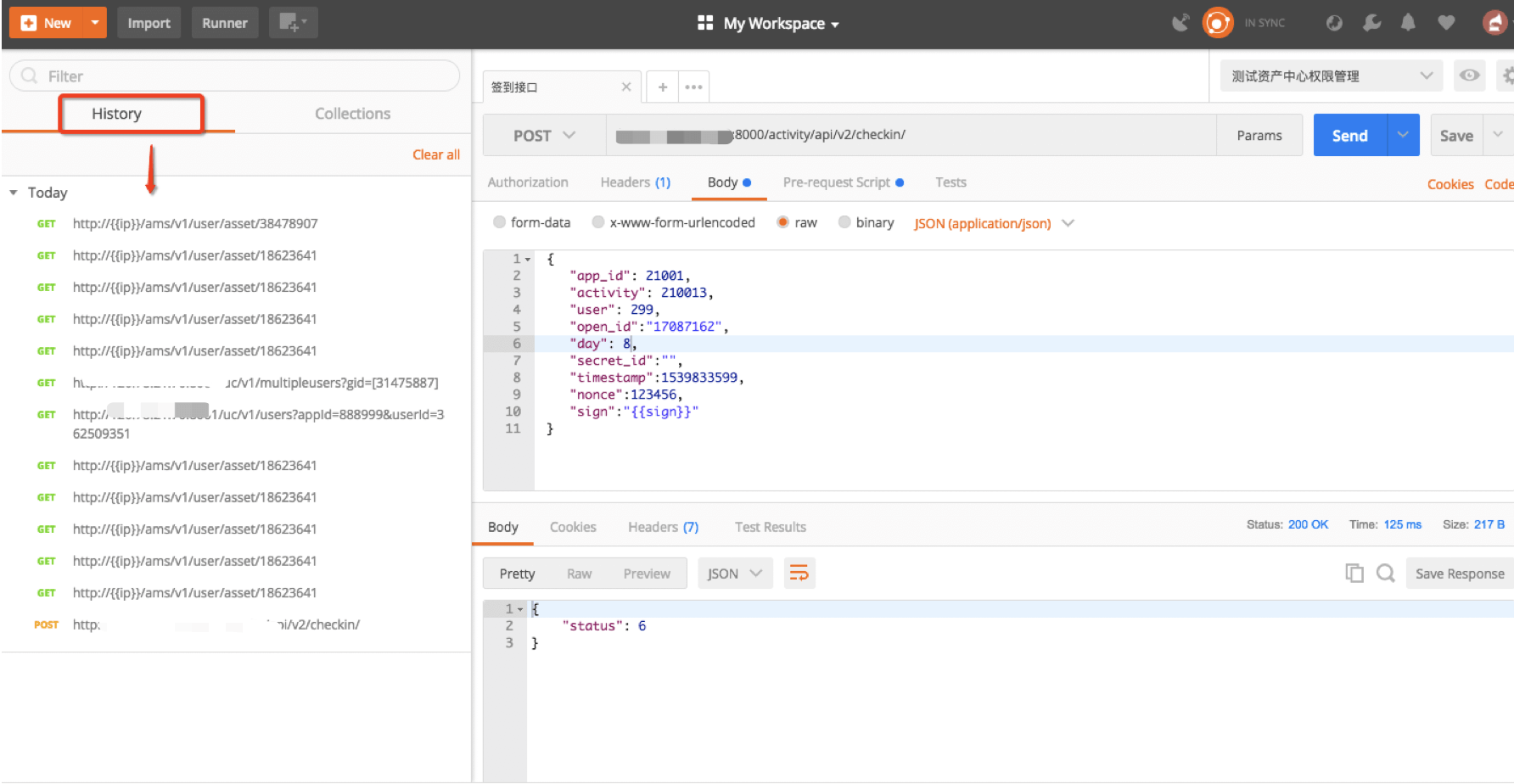The image size is (1514, 784).
Task: Open the interceptor satellite dish icon
Action: pyautogui.click(x=1180, y=23)
